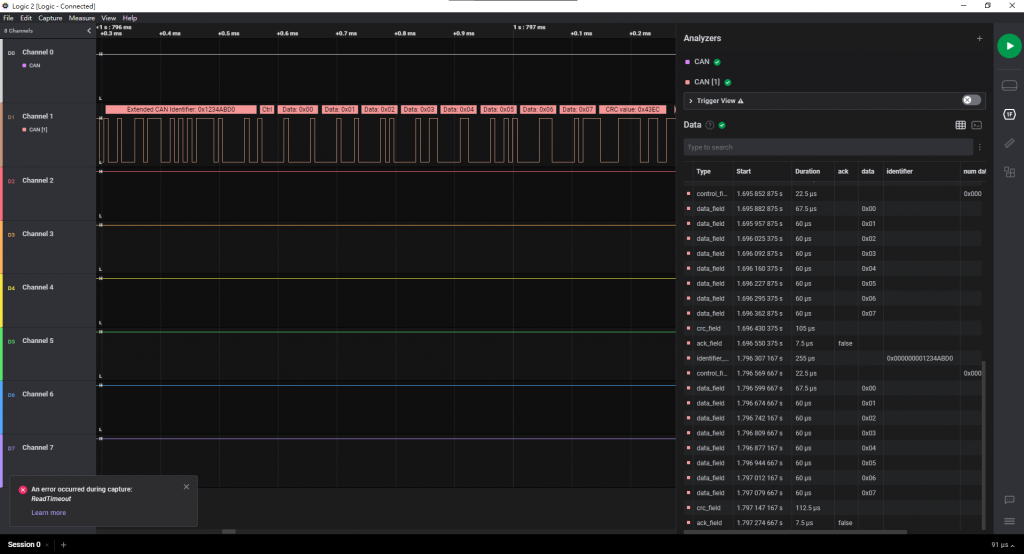Open the Measurements ruler icon in sidebar
The image size is (1024, 554).
(1009, 143)
